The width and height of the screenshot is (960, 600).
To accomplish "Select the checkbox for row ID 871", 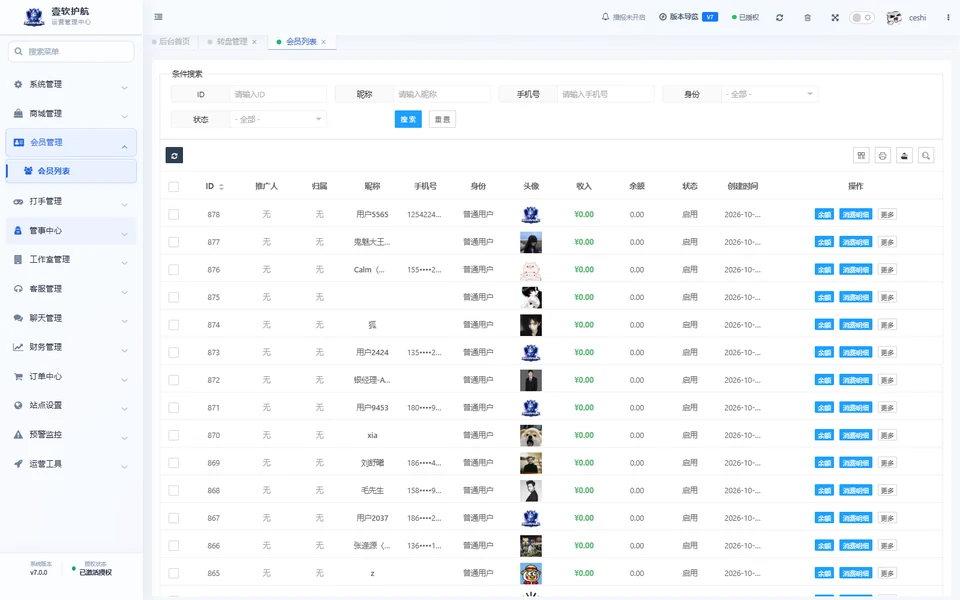I will click(174, 407).
